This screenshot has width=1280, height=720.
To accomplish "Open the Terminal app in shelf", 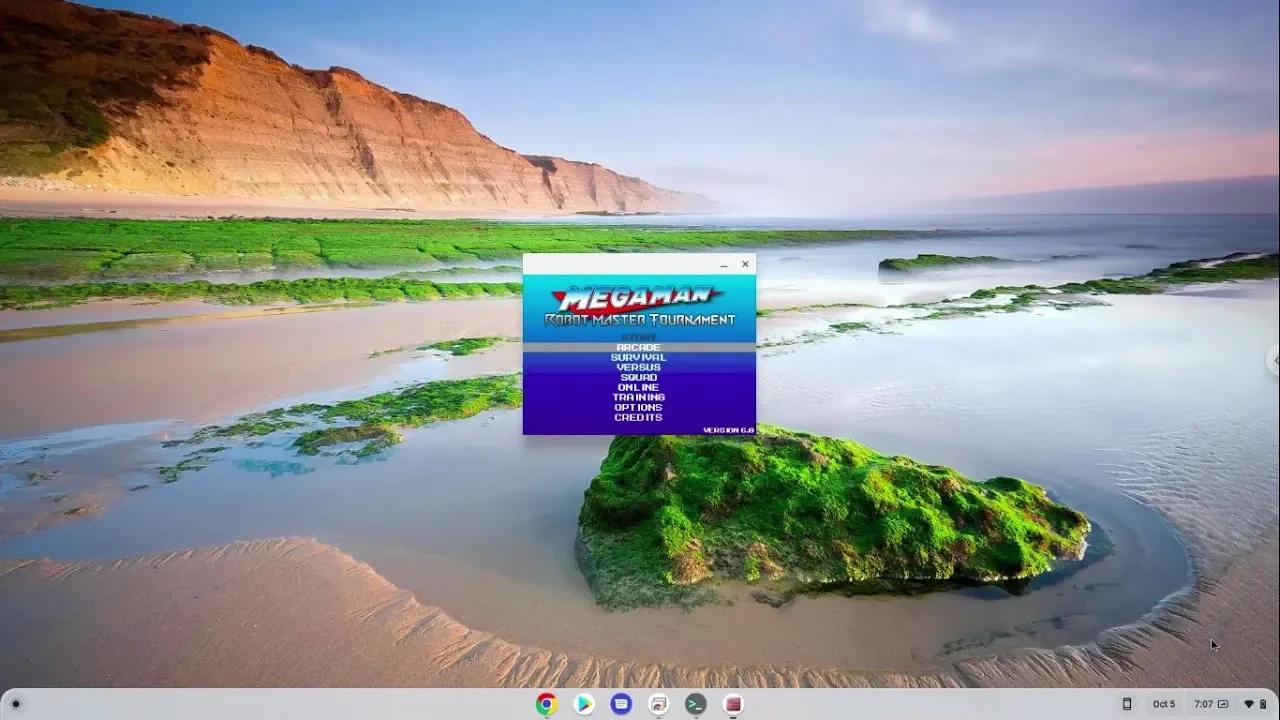I will pos(696,704).
